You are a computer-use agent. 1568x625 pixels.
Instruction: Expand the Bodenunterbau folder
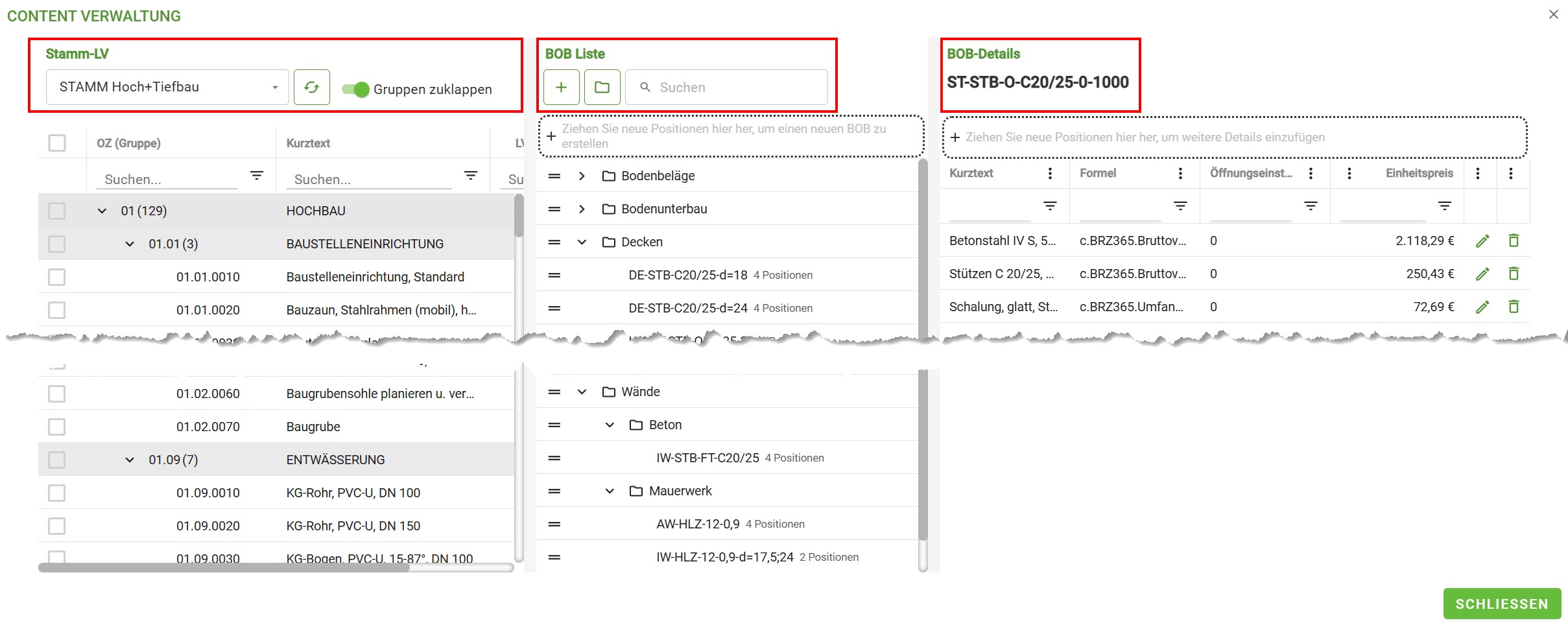click(x=582, y=209)
